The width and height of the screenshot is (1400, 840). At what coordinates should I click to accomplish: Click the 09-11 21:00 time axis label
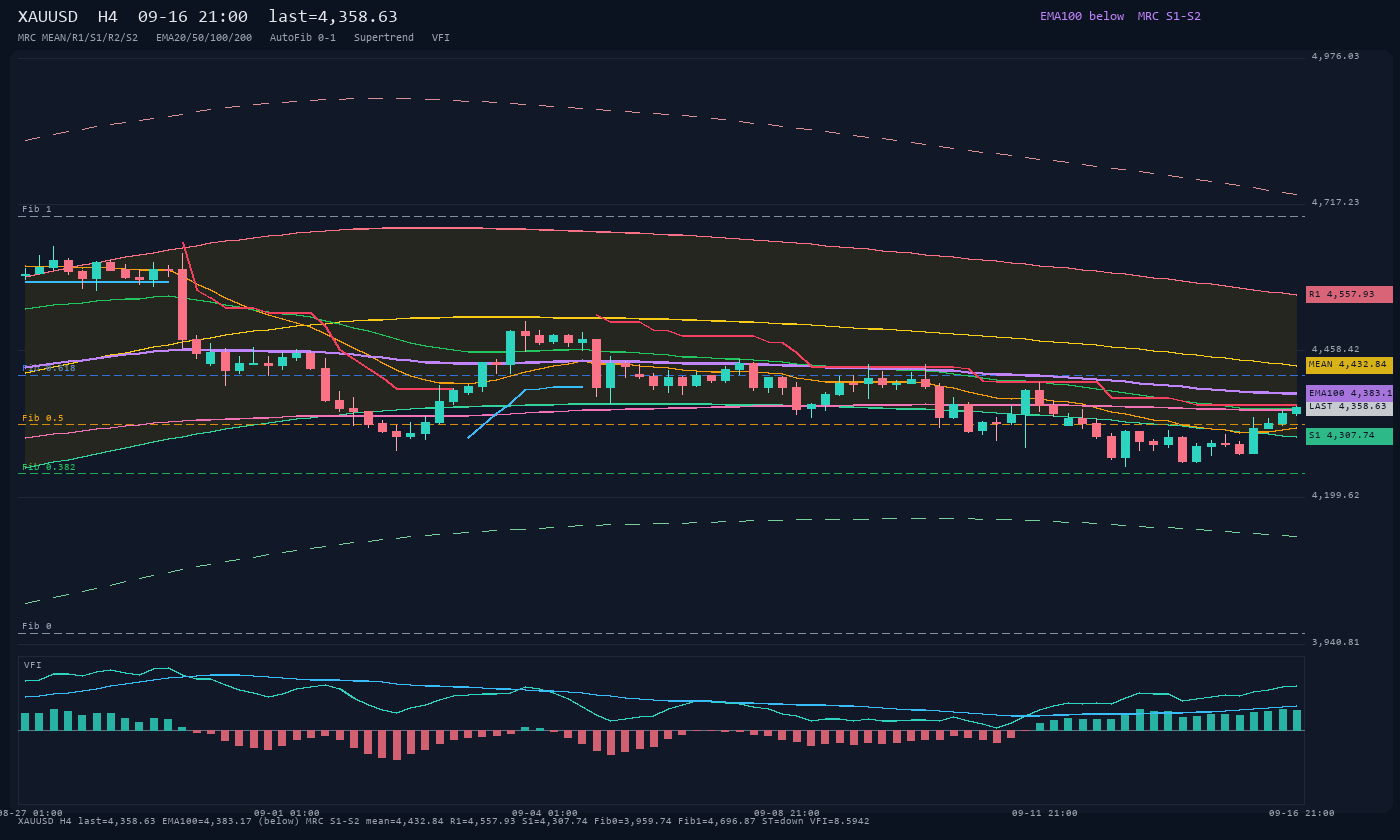[x=1045, y=813]
